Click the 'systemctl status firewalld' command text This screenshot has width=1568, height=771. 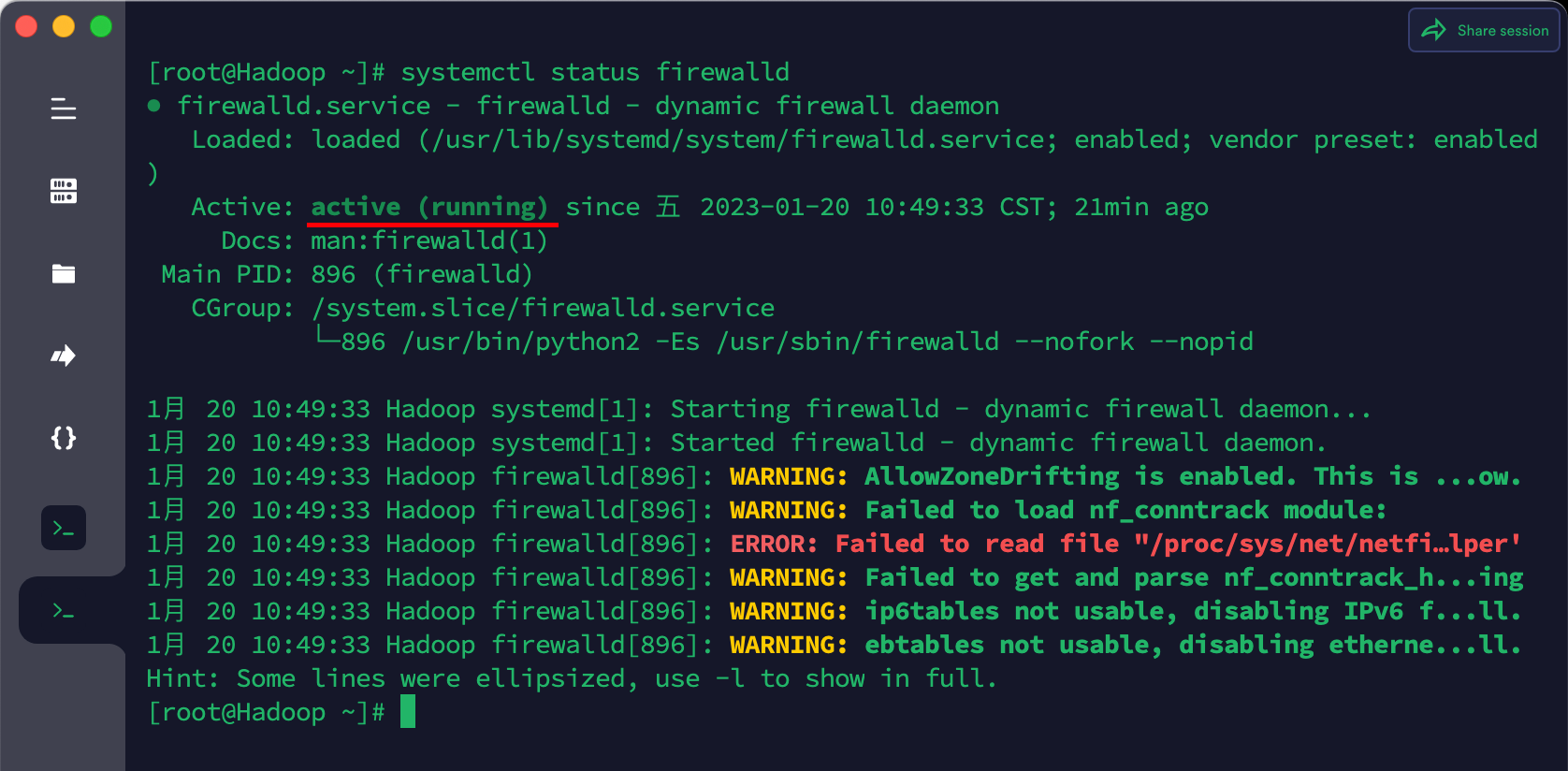(x=595, y=72)
